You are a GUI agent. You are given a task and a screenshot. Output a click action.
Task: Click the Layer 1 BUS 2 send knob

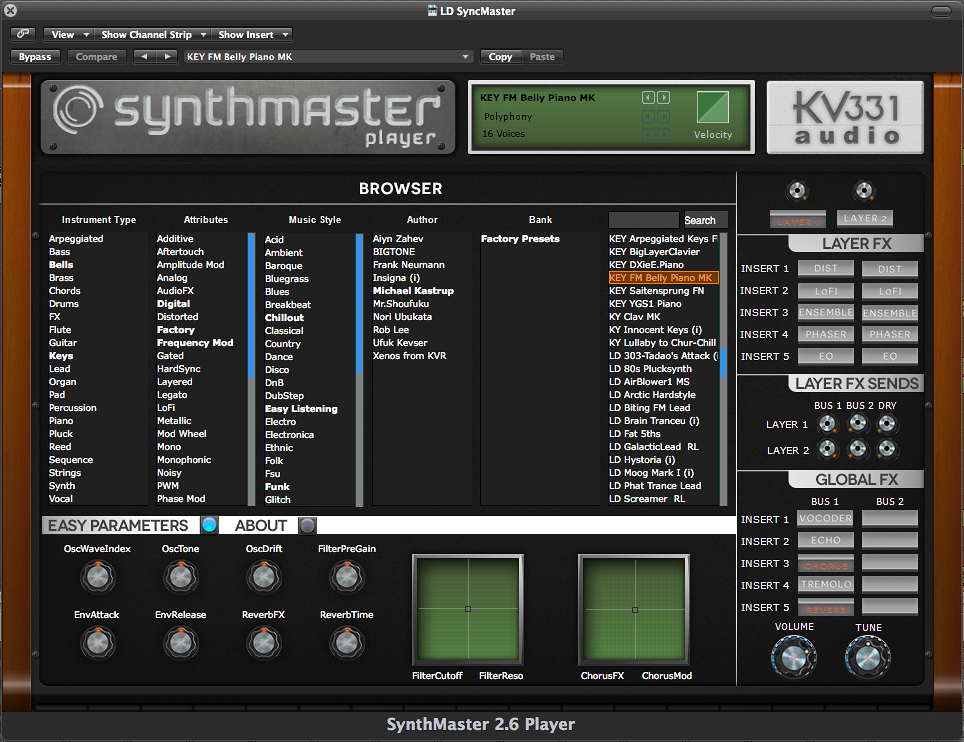point(858,424)
